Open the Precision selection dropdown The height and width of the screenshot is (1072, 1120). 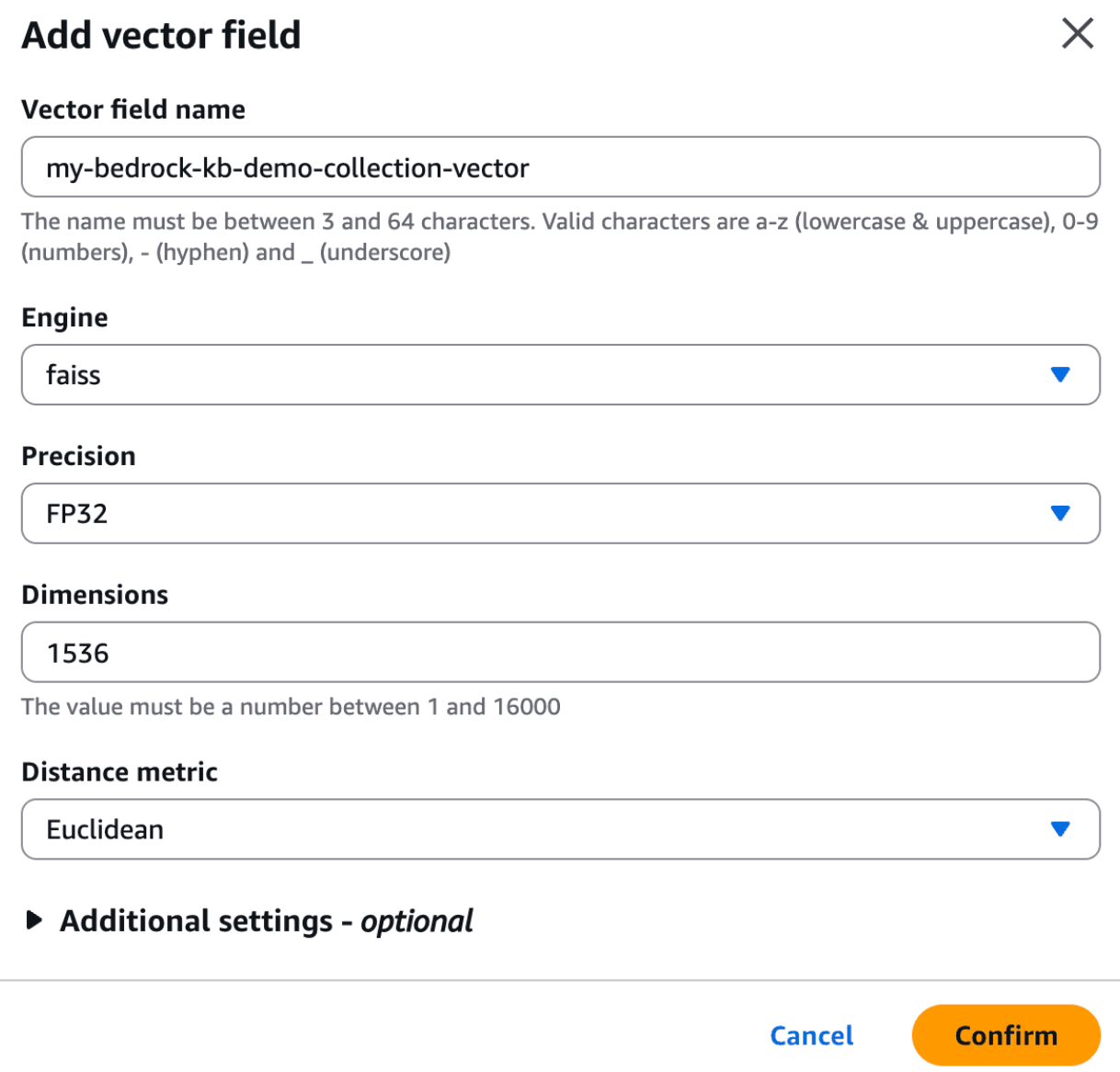[560, 514]
